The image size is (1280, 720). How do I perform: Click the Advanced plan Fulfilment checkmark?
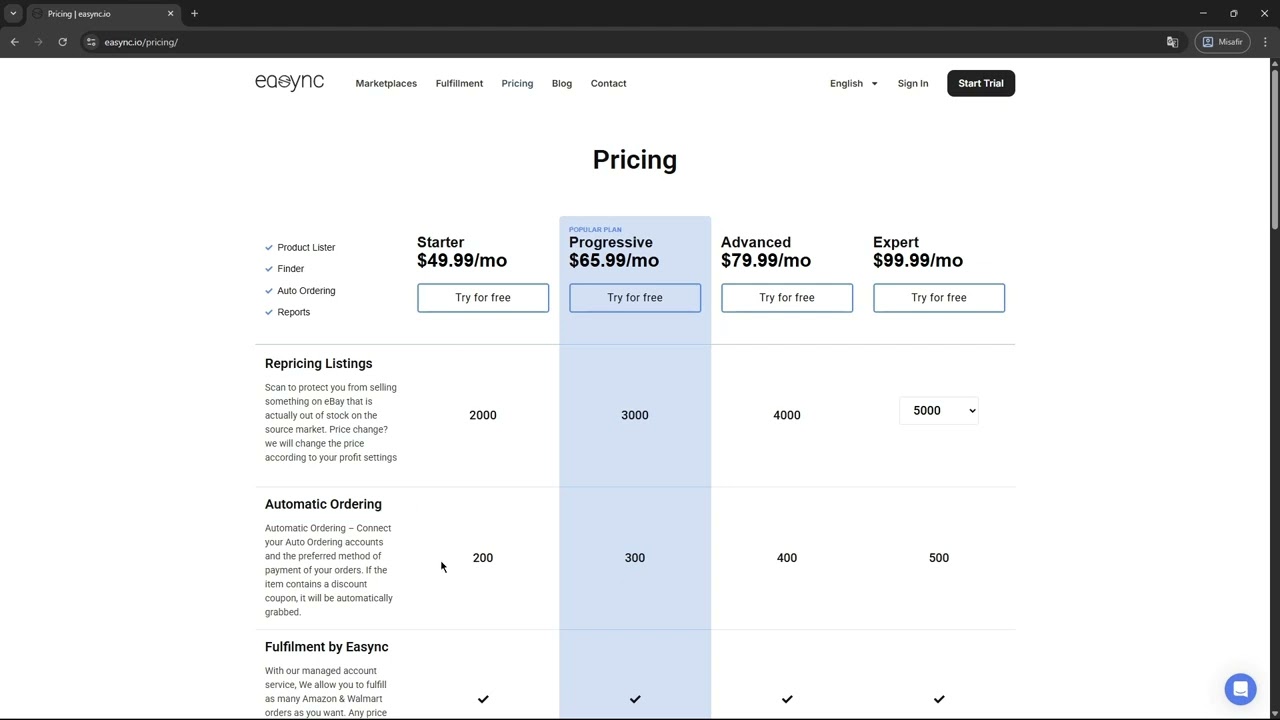787,699
